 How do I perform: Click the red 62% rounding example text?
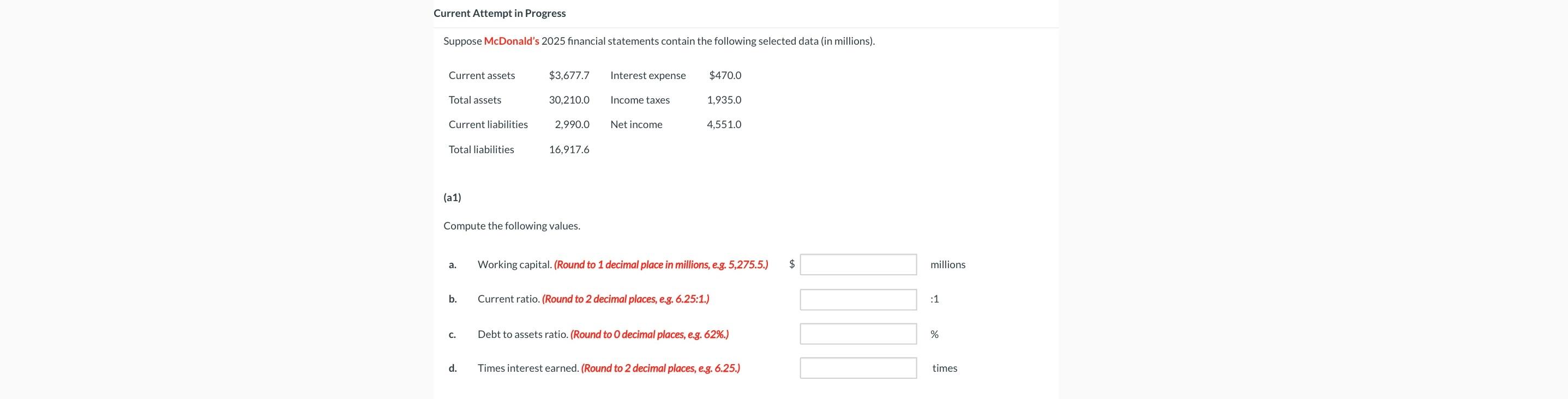point(650,335)
